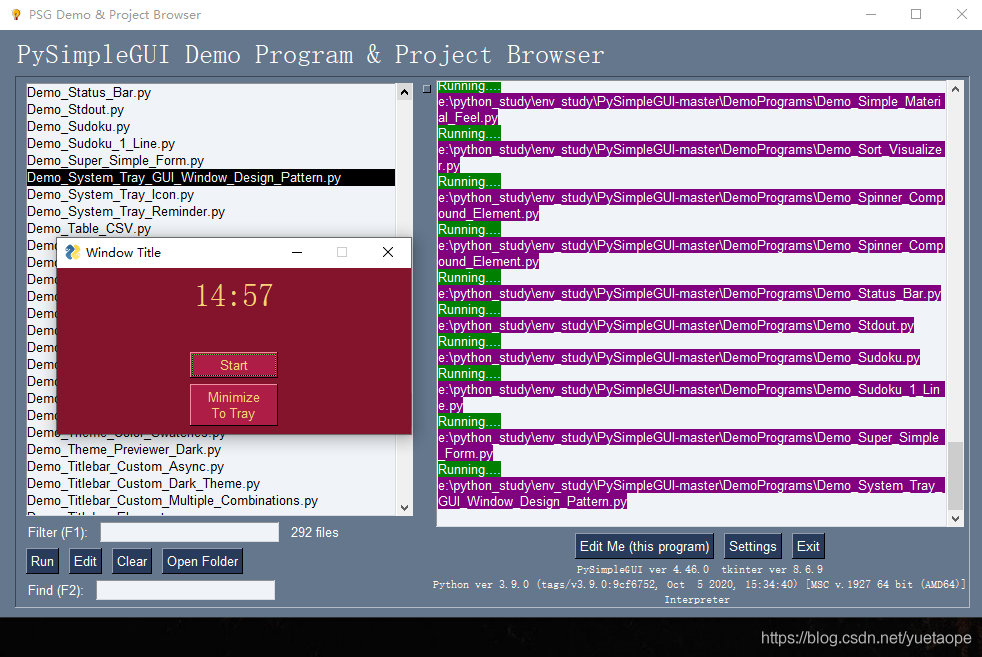
Task: Click Edit Me (this program) button
Action: (x=644, y=546)
